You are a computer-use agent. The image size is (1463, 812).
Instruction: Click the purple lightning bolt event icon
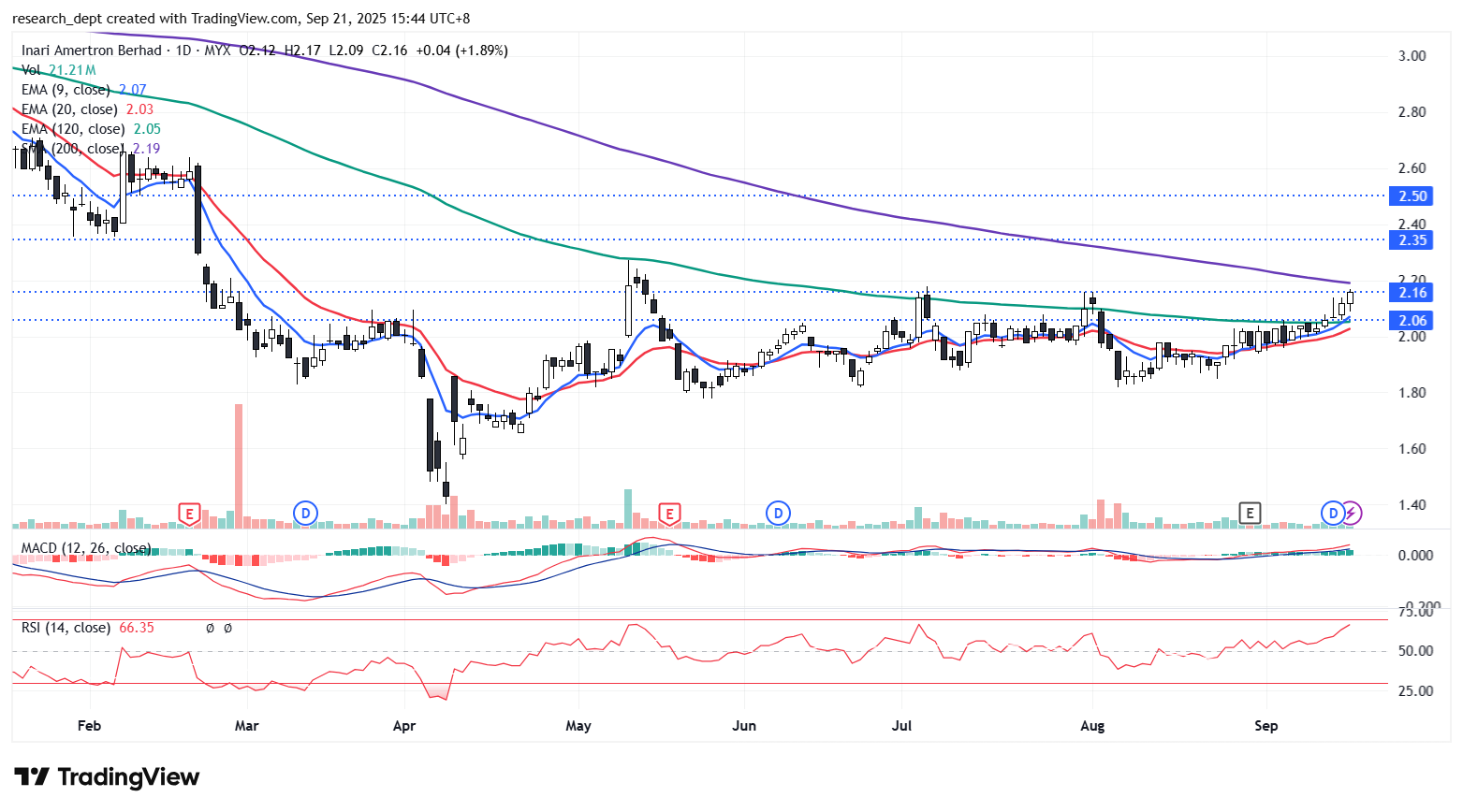pyautogui.click(x=1352, y=513)
